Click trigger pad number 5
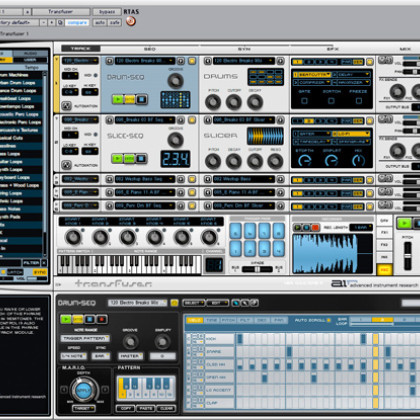Image resolution: width=420 pixels, height=420 pixels. point(235,230)
